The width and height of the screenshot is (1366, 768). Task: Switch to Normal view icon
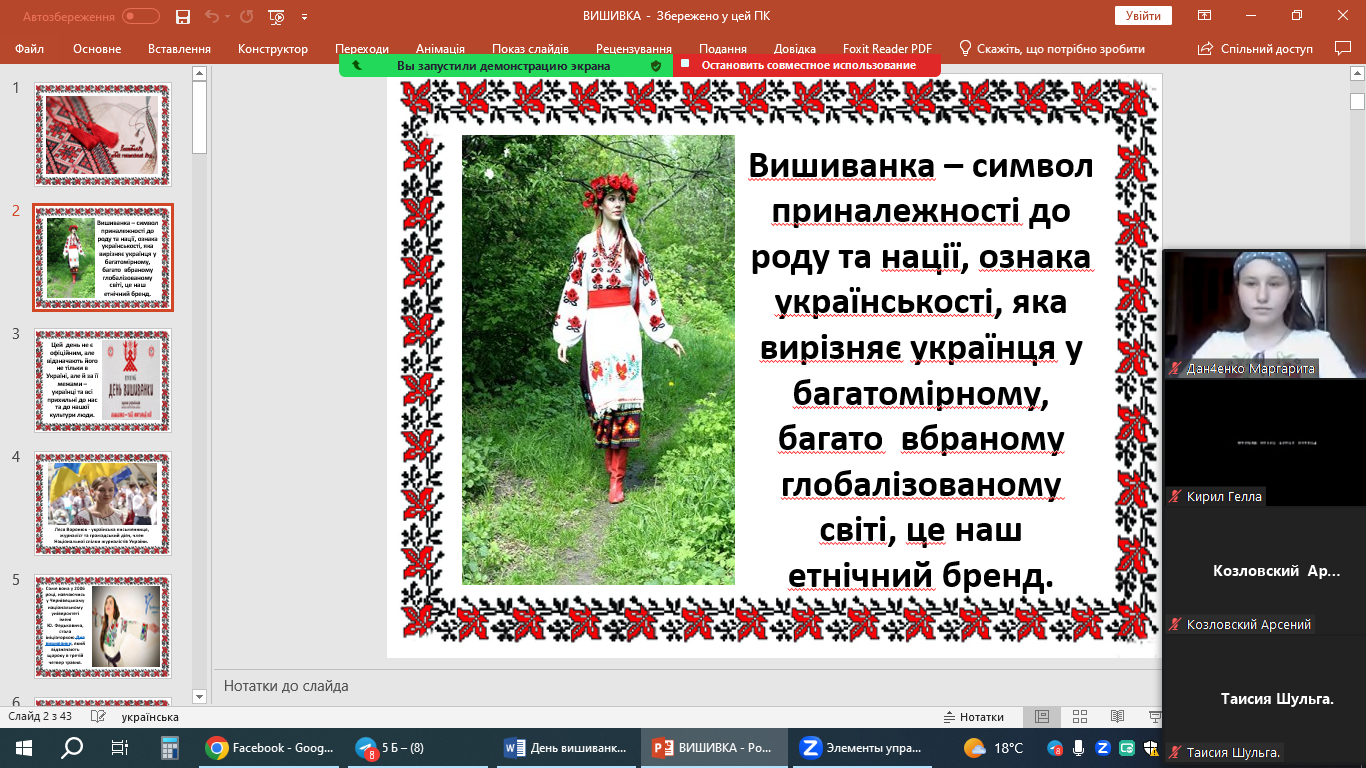pyautogui.click(x=1042, y=717)
